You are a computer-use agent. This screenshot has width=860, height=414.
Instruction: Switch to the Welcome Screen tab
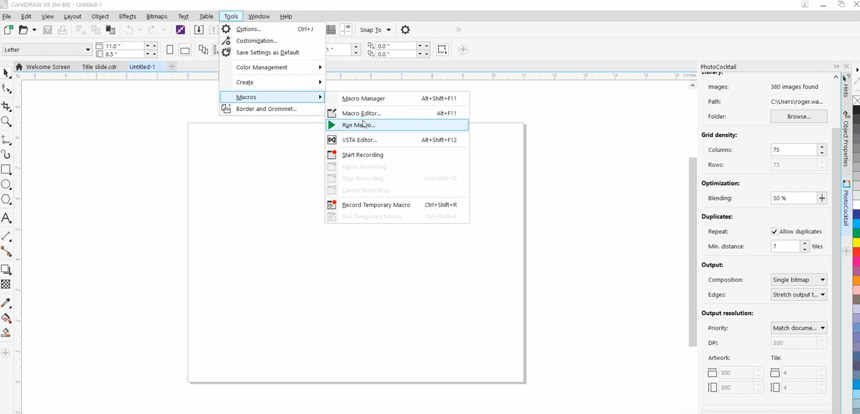click(x=48, y=67)
